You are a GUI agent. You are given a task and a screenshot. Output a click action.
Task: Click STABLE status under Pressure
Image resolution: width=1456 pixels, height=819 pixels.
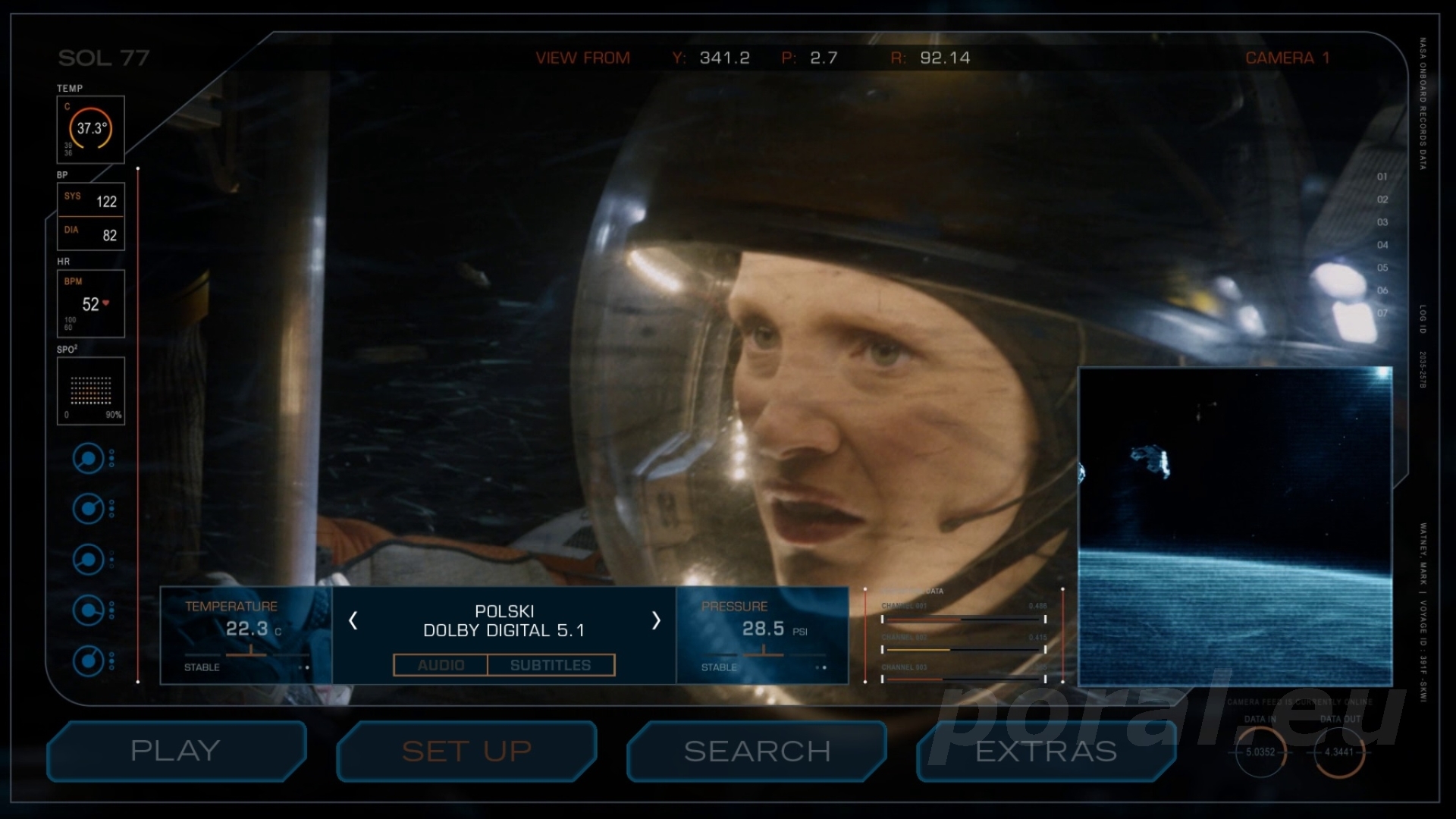tap(719, 667)
